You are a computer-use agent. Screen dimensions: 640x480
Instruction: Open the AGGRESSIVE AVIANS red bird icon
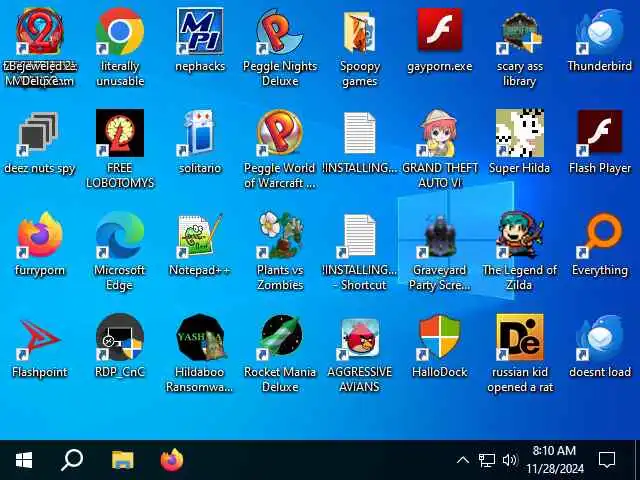pos(360,338)
